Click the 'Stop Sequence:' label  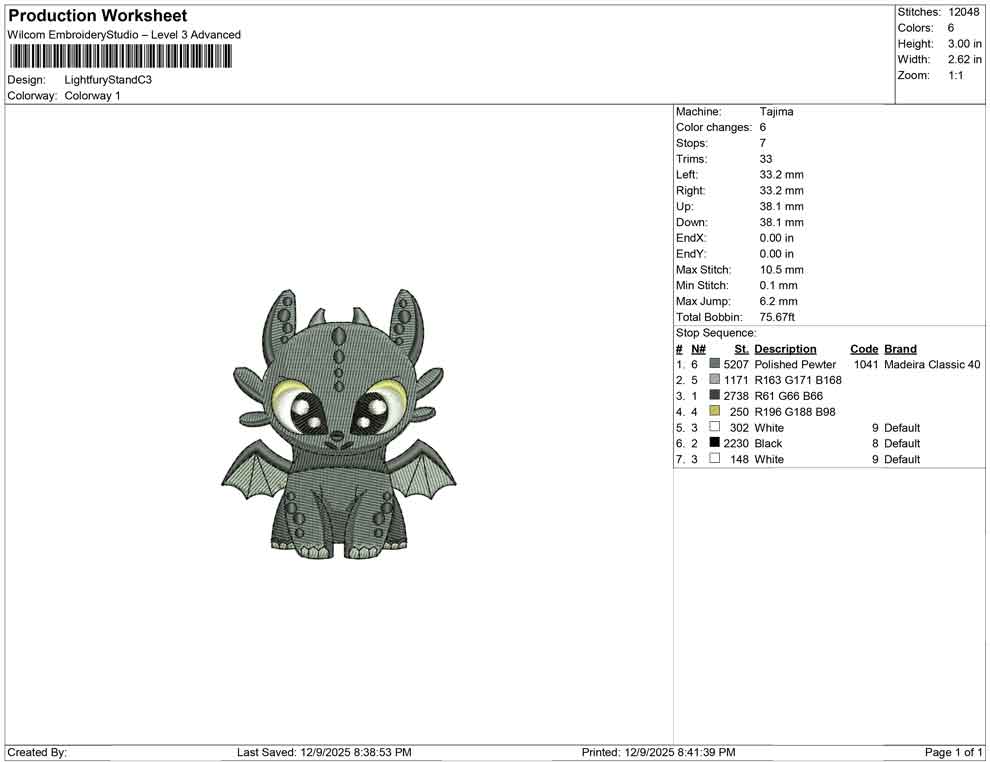coord(715,333)
